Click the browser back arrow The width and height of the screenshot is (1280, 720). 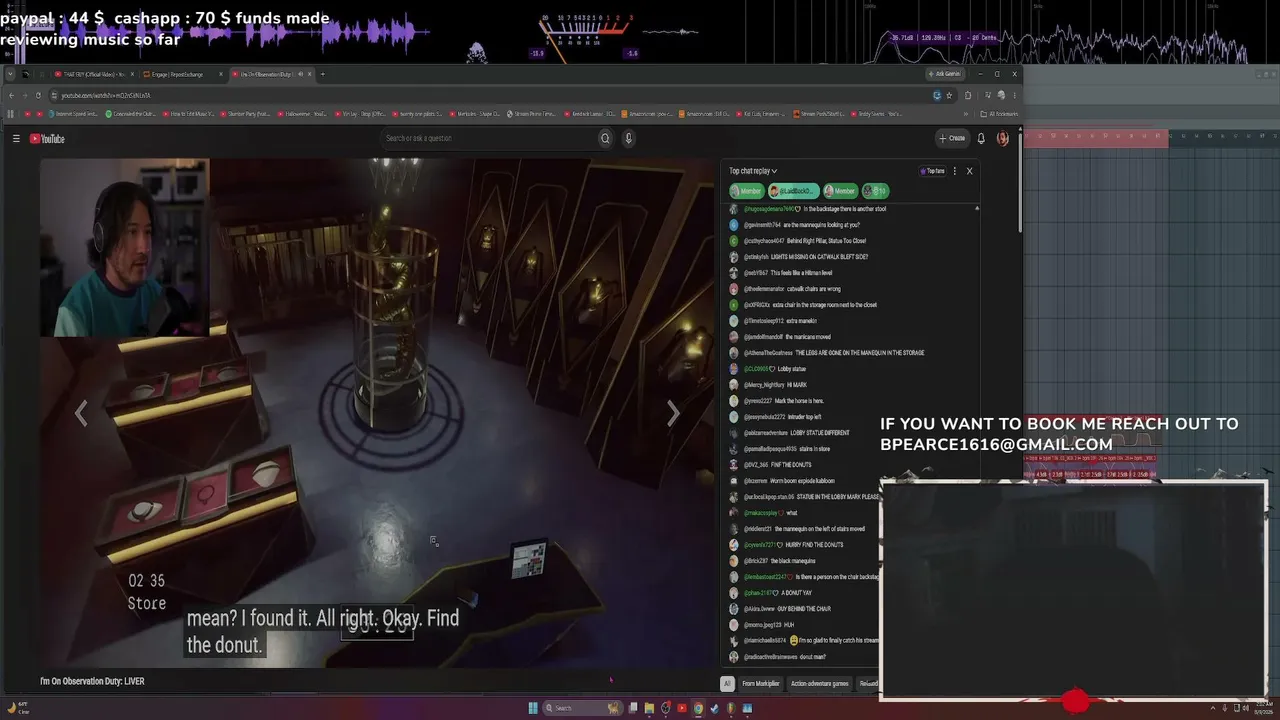click(11, 95)
